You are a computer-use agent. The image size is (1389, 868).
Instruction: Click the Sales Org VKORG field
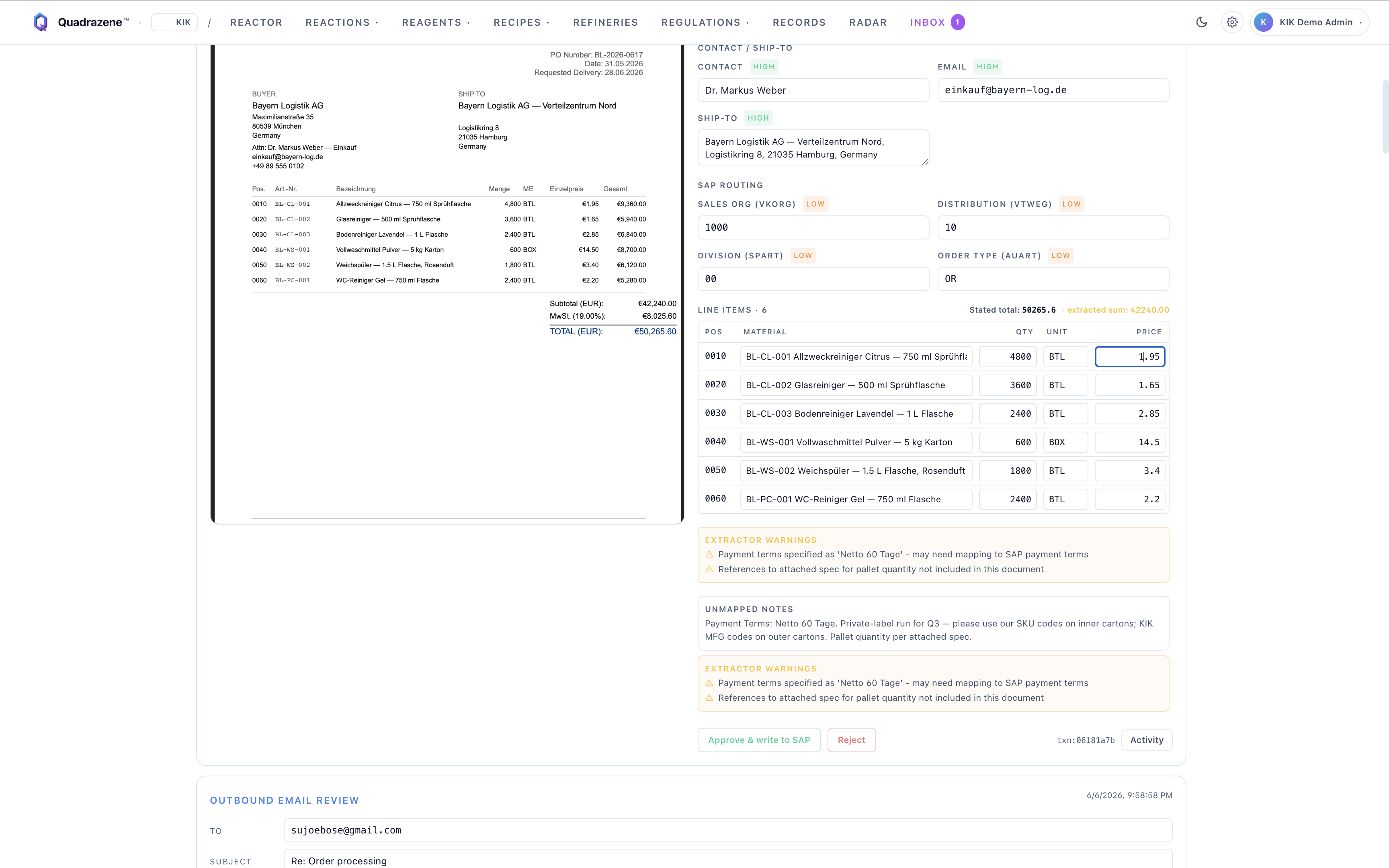[813, 227]
